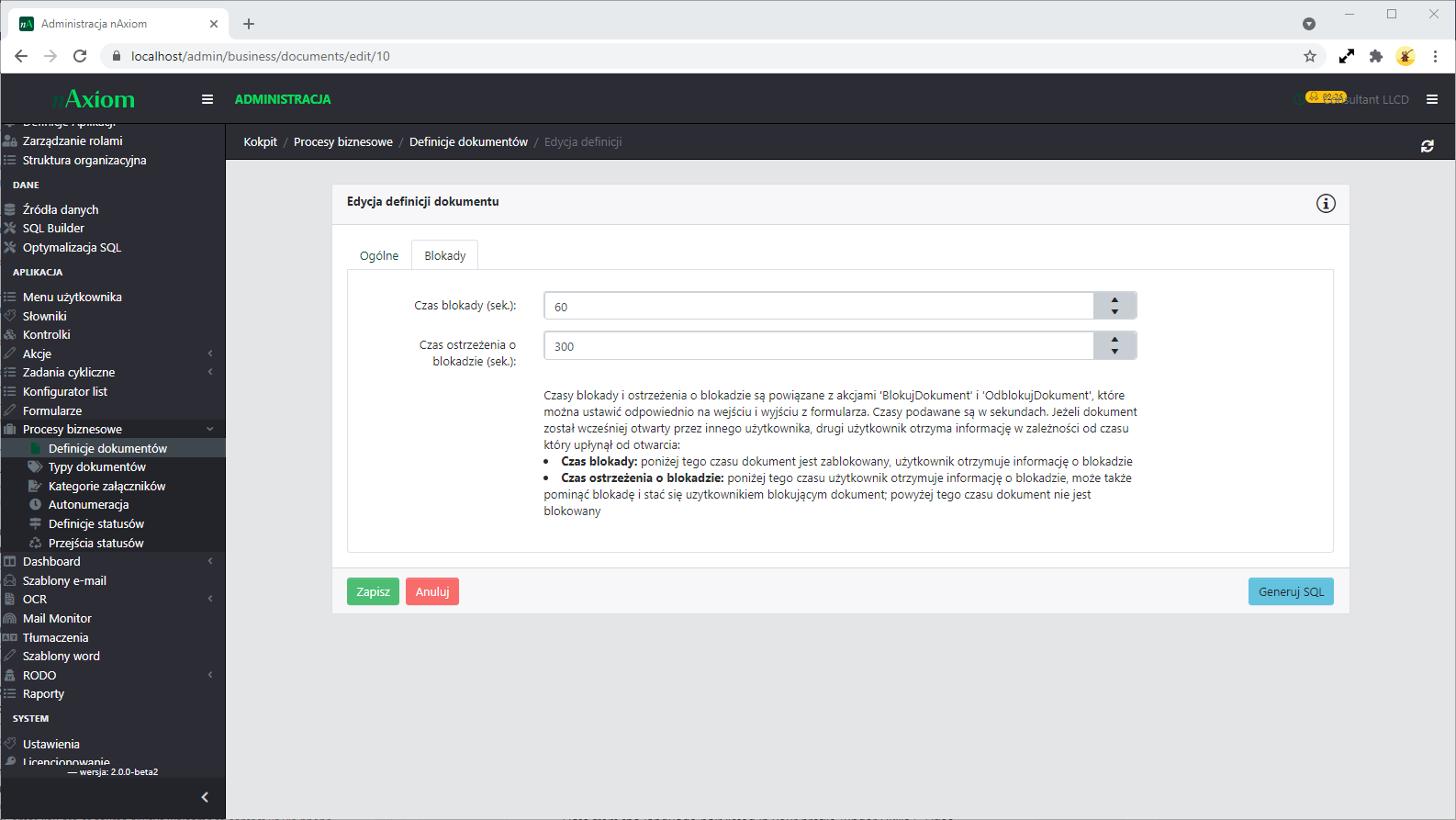Open a new browser tab
Viewport: 1456px width, 820px height.
click(x=249, y=24)
